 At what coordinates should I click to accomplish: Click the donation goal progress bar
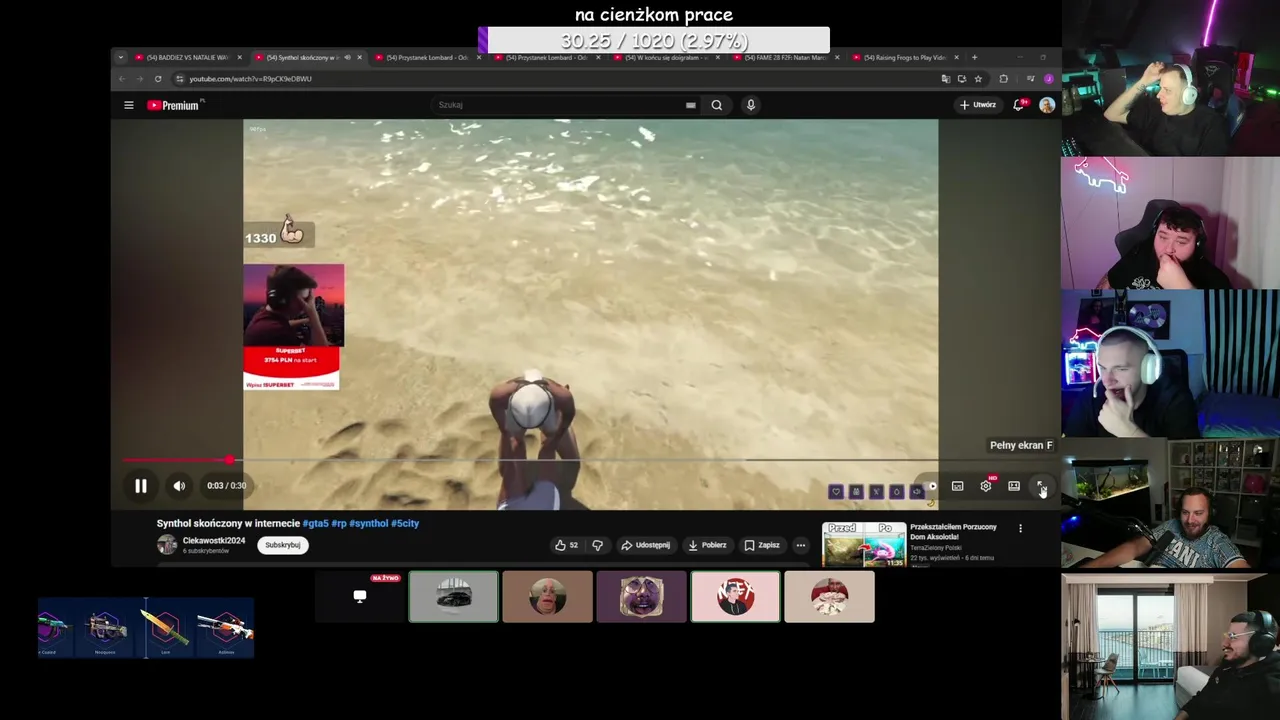point(654,41)
